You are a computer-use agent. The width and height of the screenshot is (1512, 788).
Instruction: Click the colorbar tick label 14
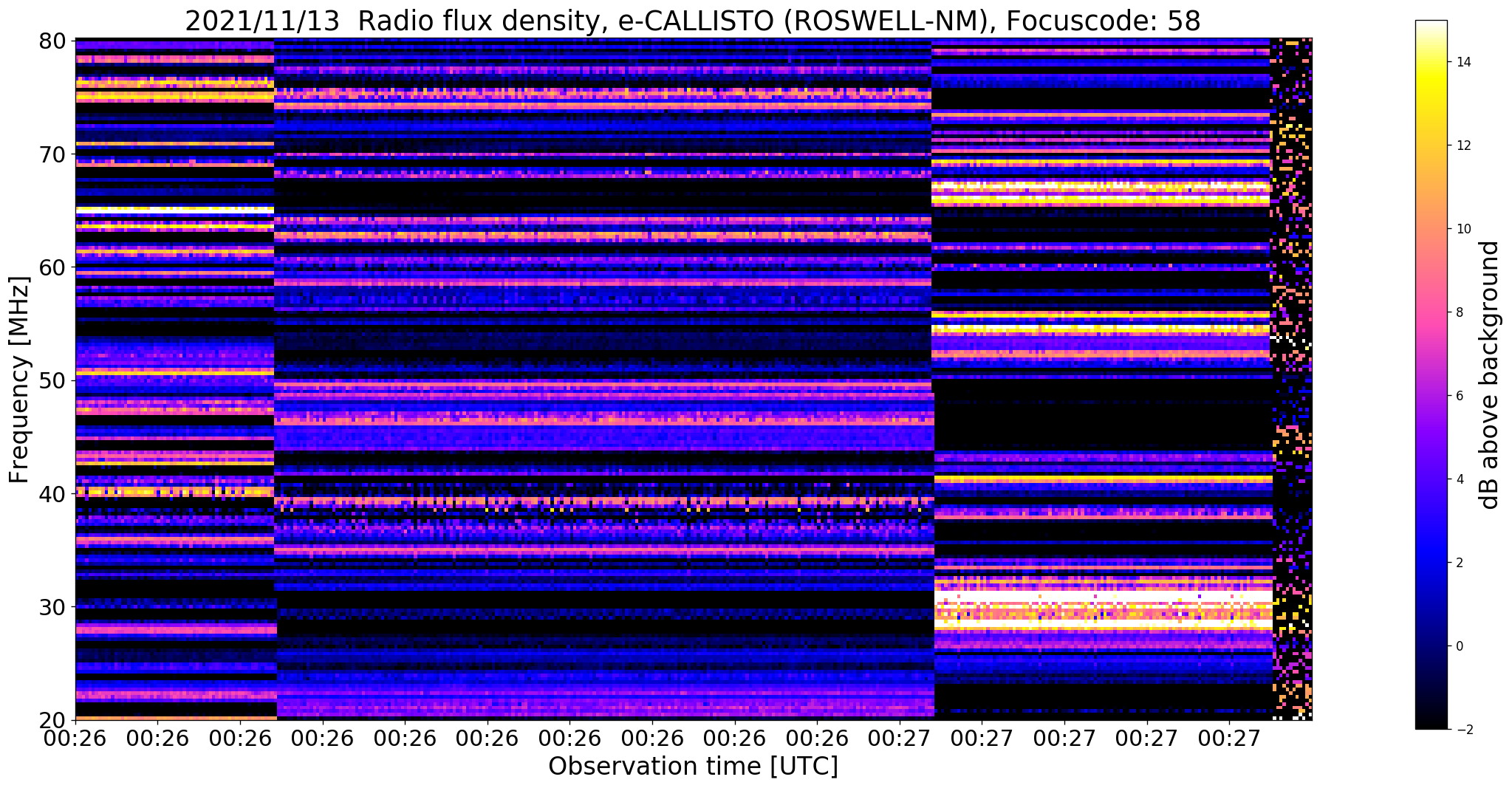click(1462, 62)
